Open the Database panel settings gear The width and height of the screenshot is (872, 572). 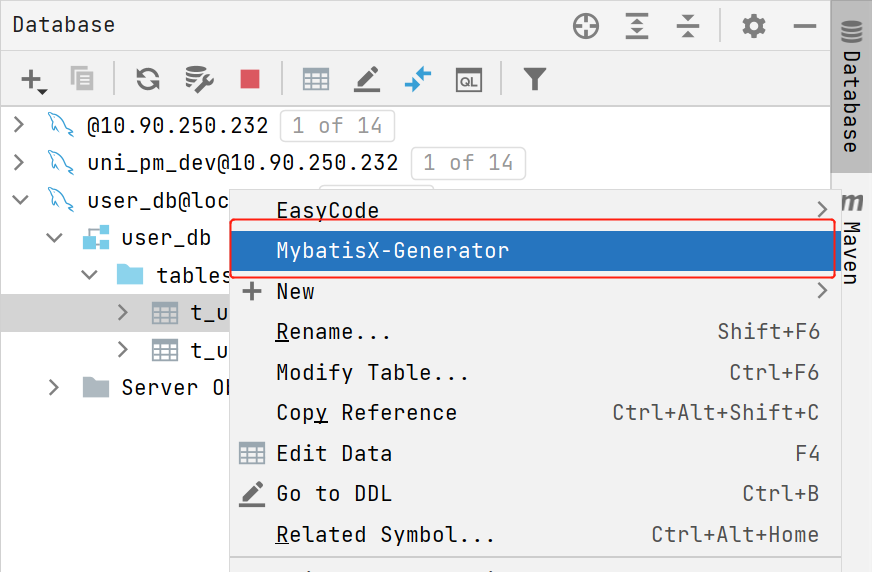[754, 26]
